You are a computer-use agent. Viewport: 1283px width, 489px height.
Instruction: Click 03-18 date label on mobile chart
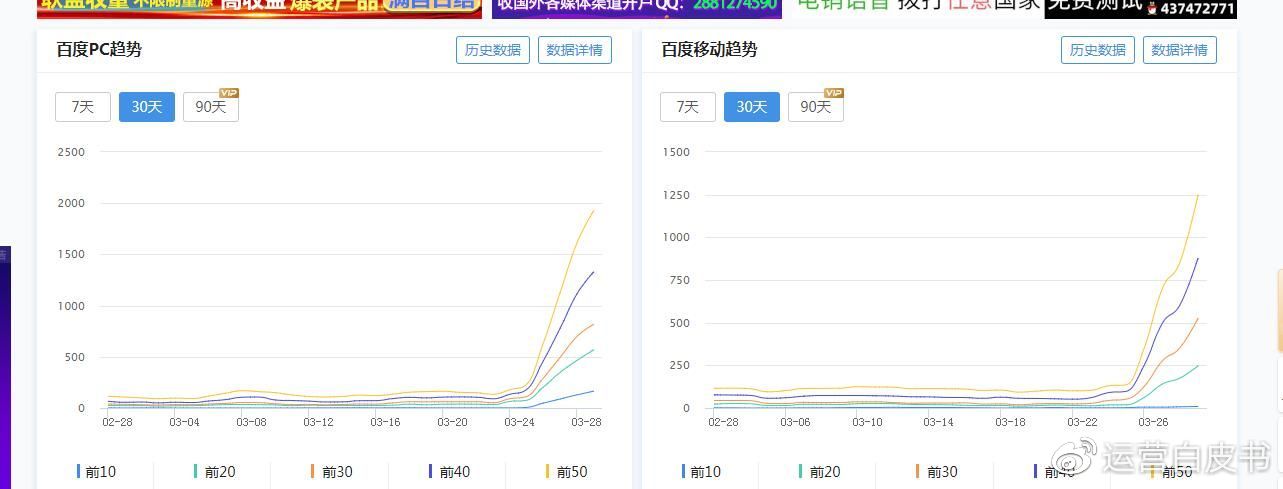coord(1010,423)
